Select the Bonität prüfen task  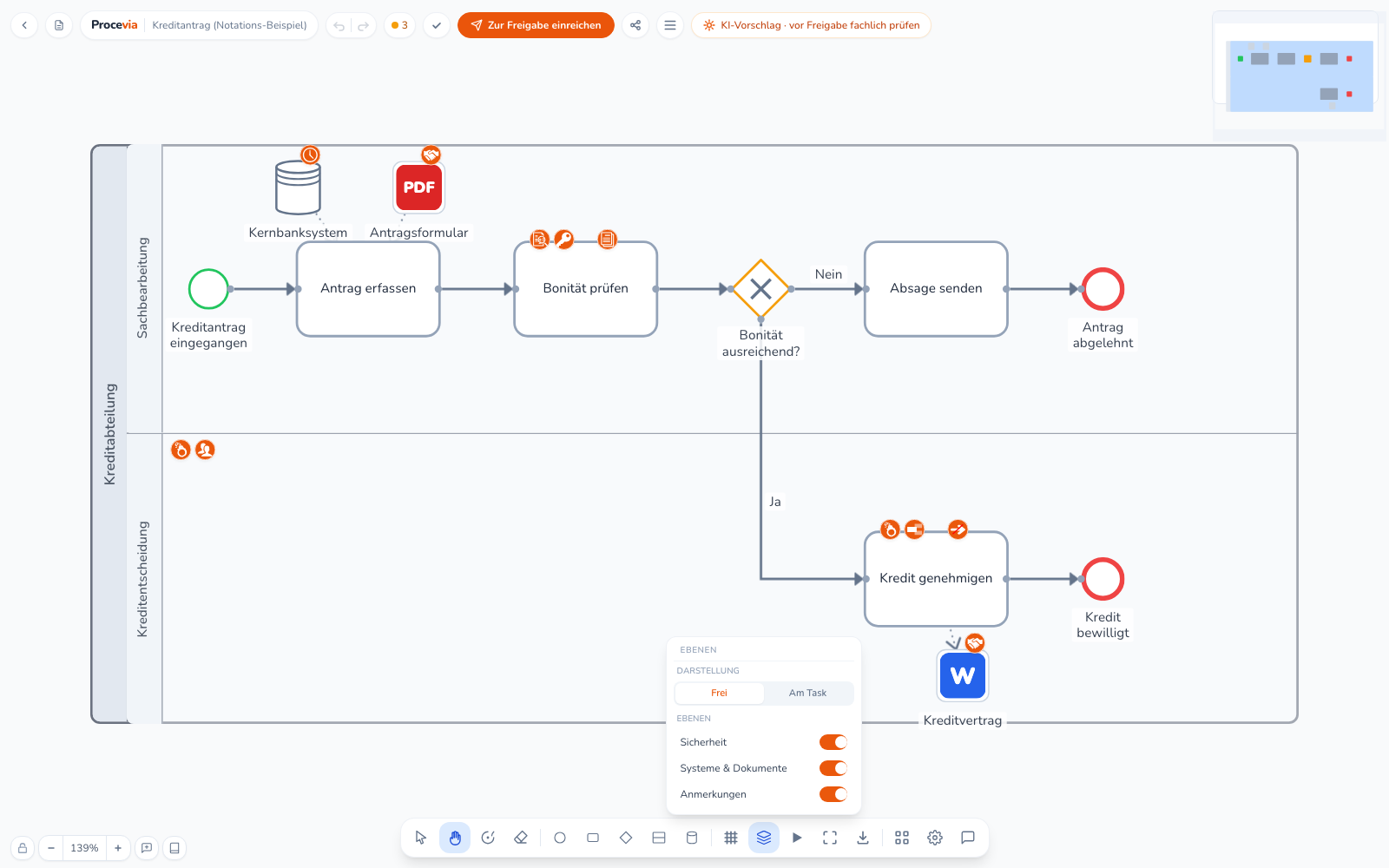click(586, 289)
